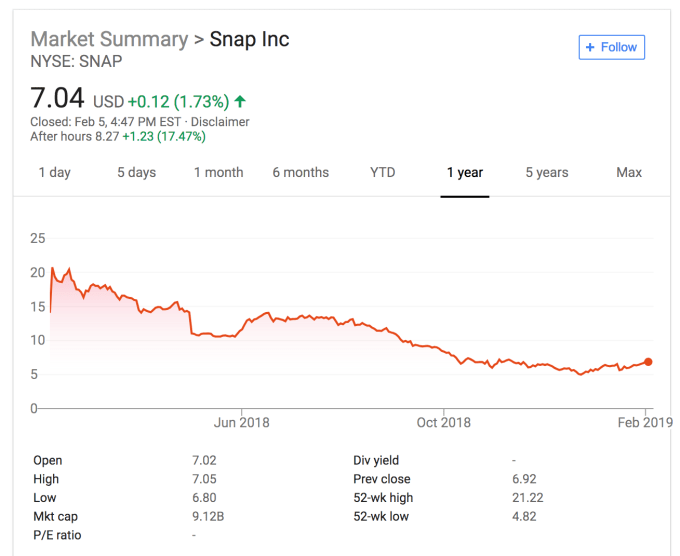Click the Market Summary breadcrumb
680x556 pixels.
pos(109,40)
